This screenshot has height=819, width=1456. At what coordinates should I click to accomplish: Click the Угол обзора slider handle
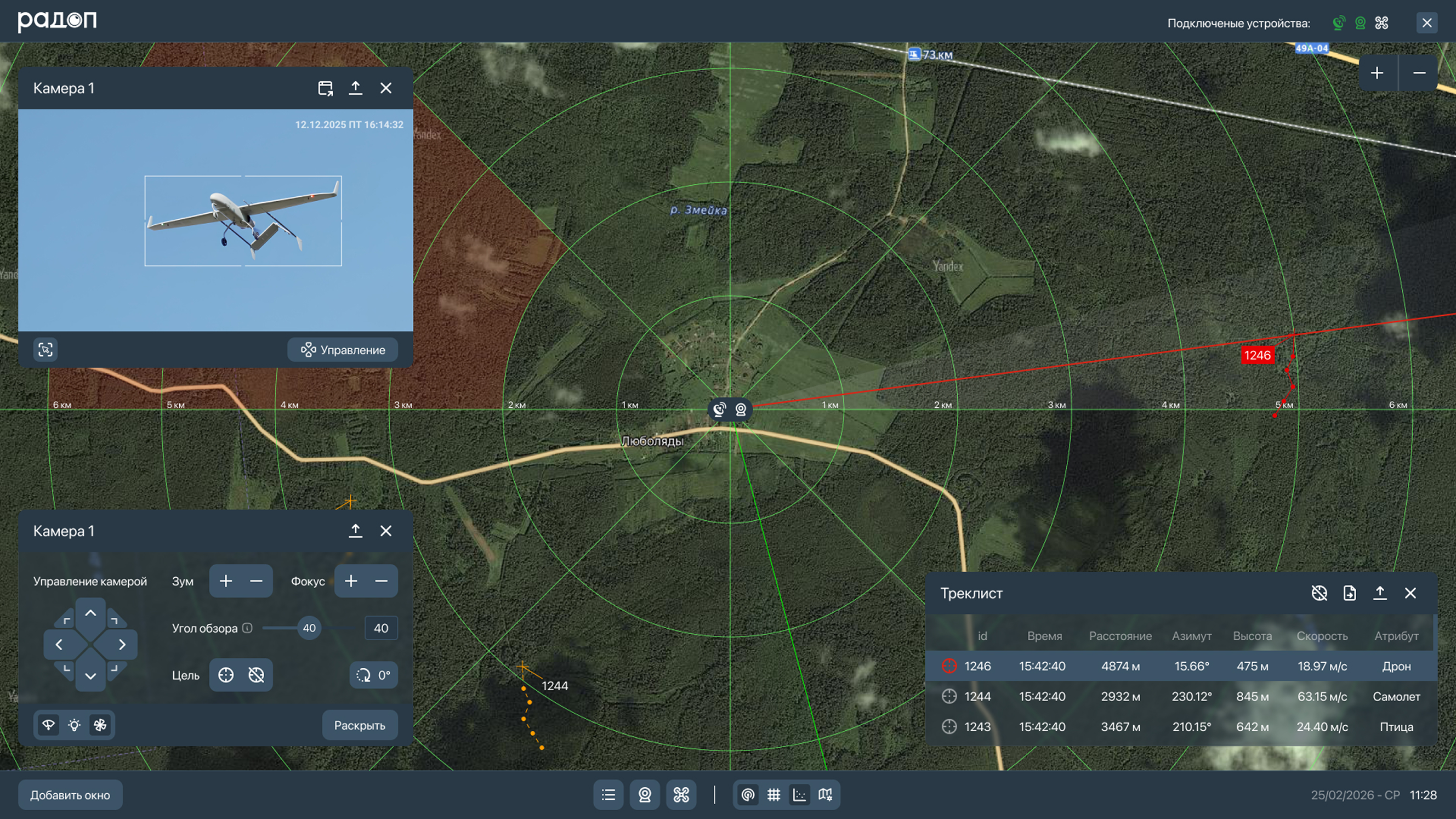coord(309,628)
